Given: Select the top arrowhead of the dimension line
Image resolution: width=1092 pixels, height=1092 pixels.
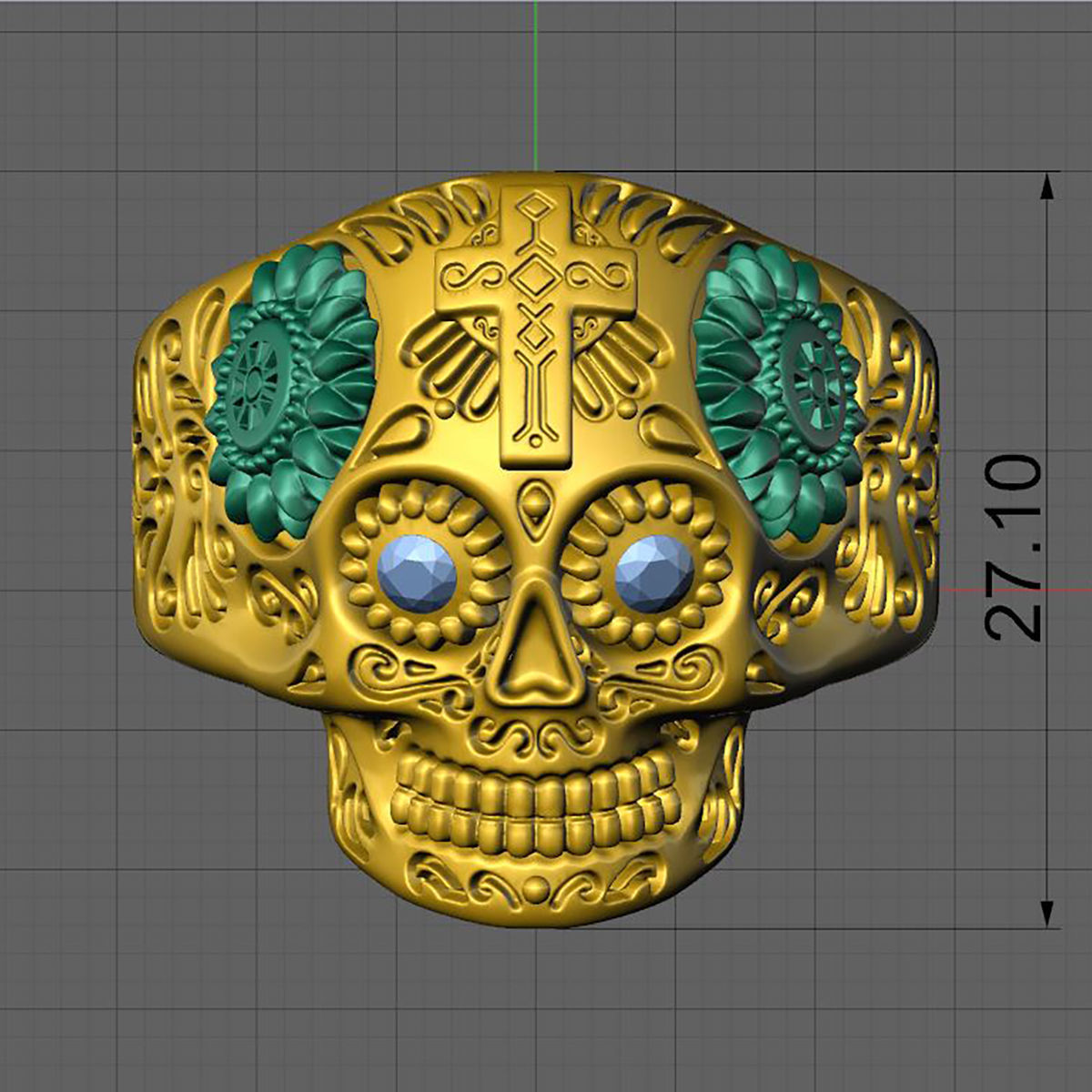Looking at the screenshot, I should coord(1047,187).
